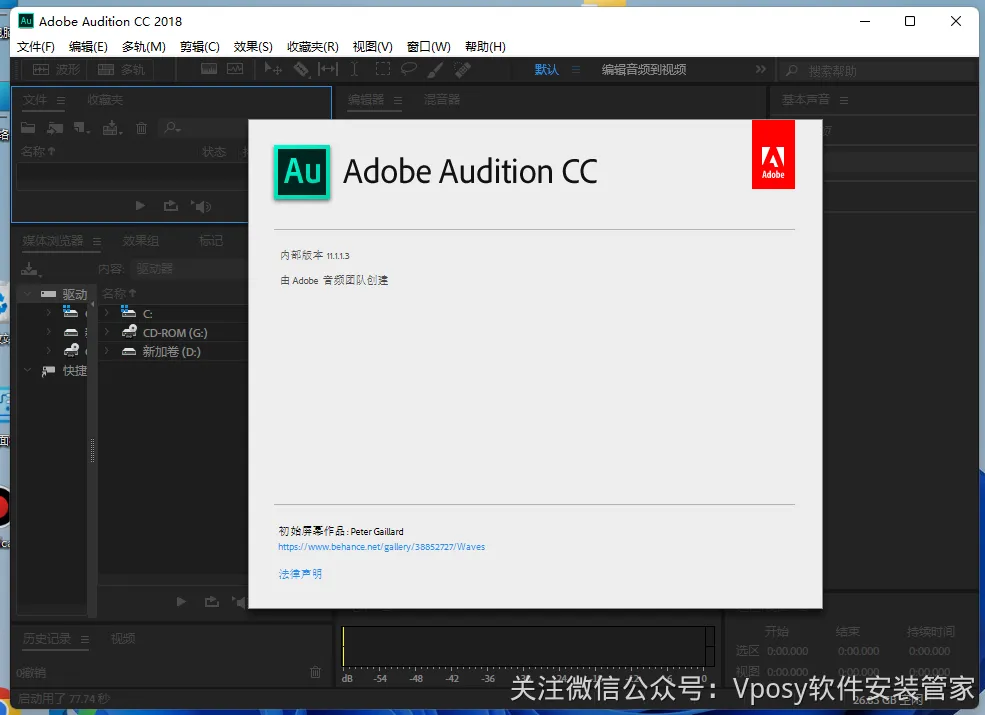Open the 文件 panel menu icon

point(61,100)
